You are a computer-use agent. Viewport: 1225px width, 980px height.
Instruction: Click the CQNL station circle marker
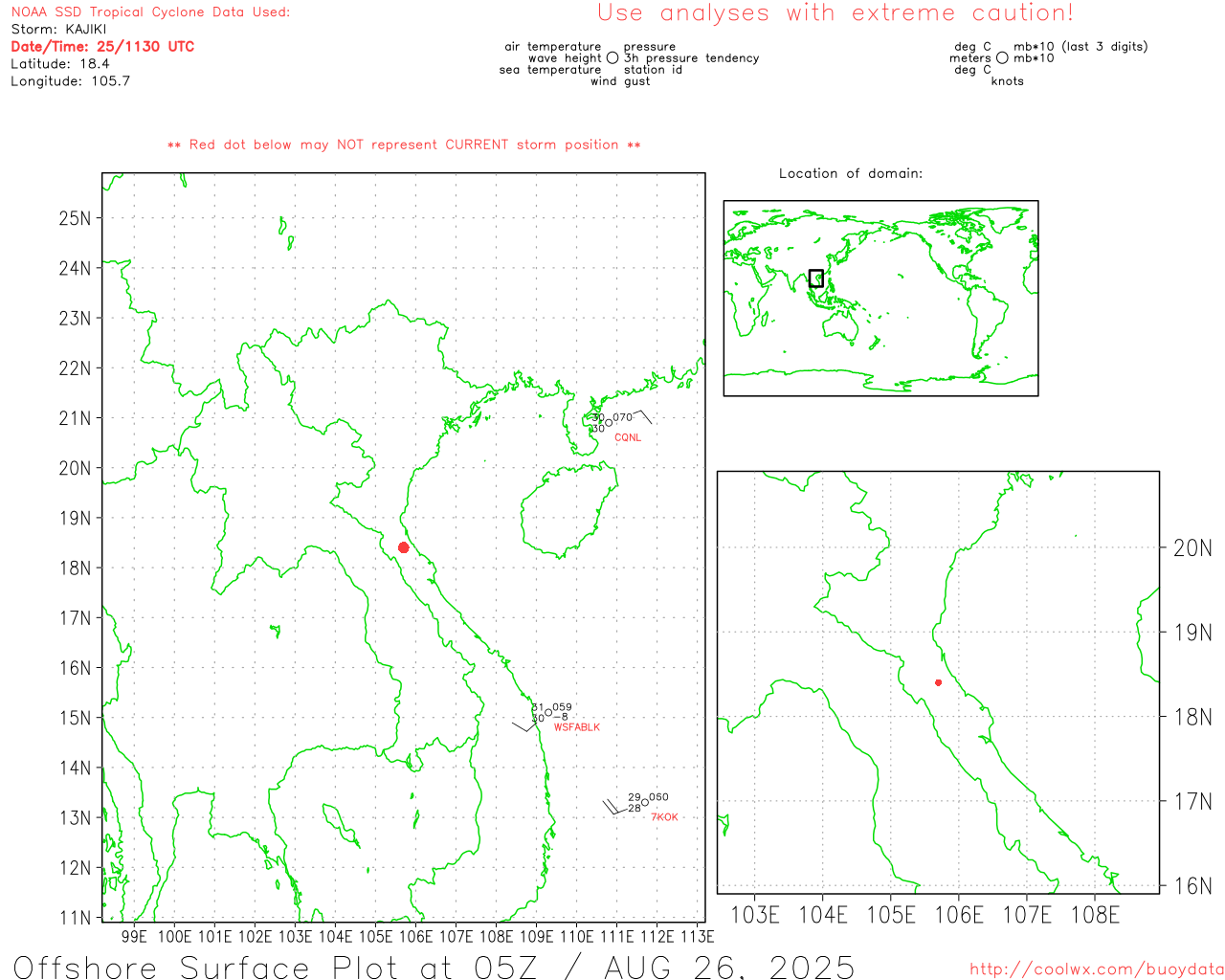[x=609, y=423]
